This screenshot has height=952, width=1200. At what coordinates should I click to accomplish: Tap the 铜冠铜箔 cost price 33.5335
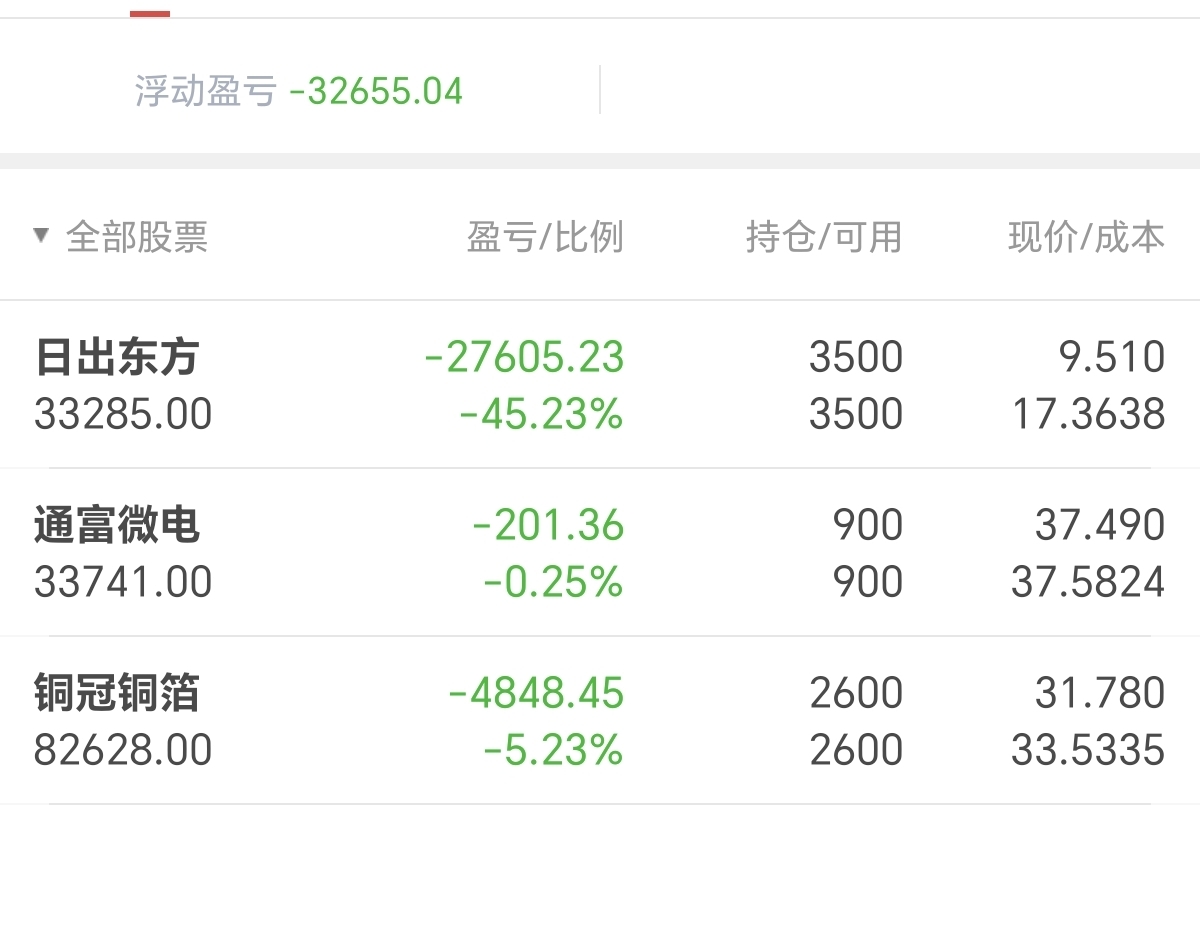[x=1089, y=749]
